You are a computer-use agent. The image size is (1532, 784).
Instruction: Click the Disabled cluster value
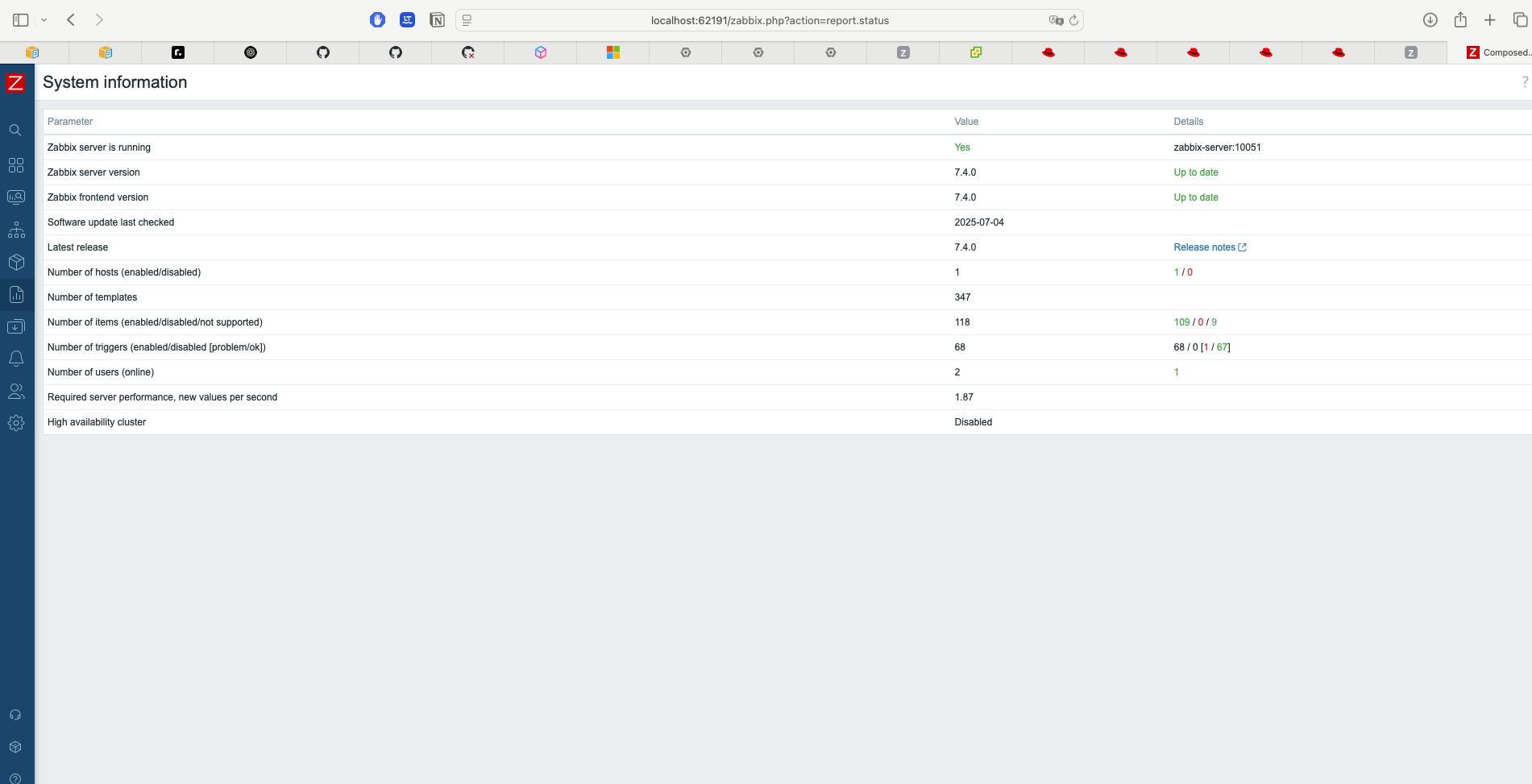(973, 422)
